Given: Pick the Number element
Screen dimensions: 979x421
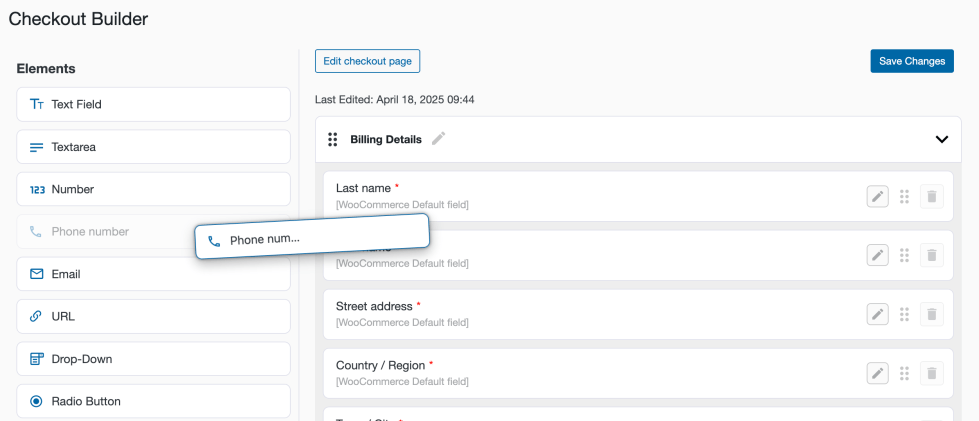Looking at the screenshot, I should pos(153,189).
